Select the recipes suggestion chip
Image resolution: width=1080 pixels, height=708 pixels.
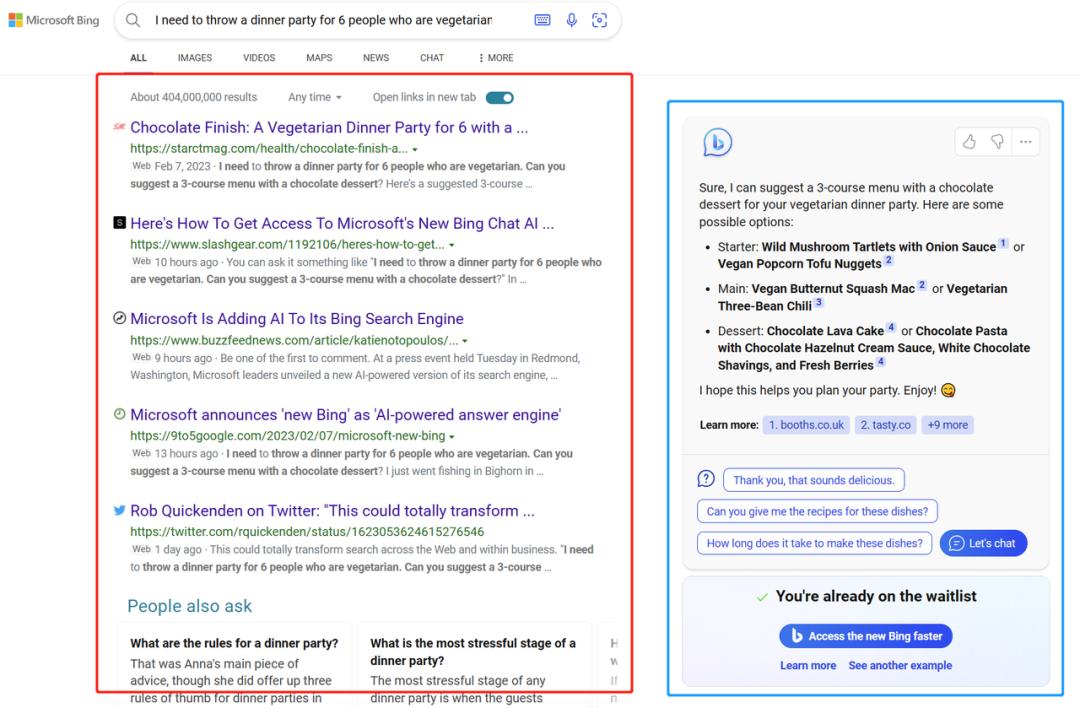(817, 511)
